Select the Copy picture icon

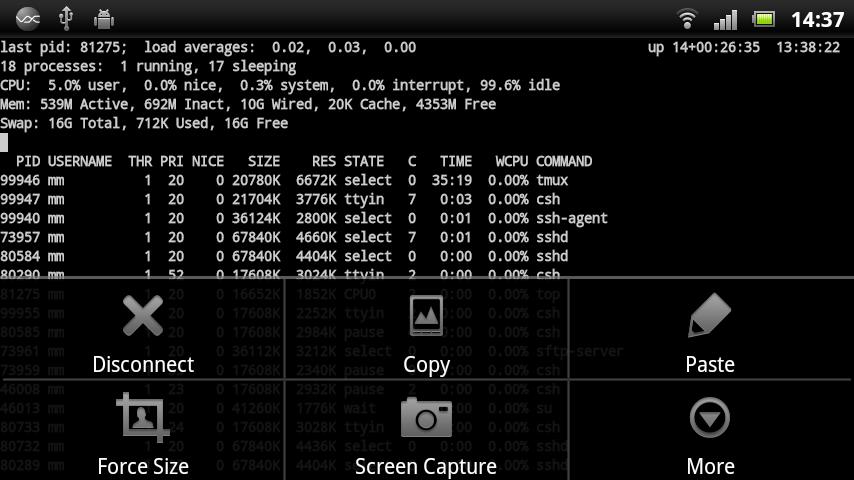(426, 315)
